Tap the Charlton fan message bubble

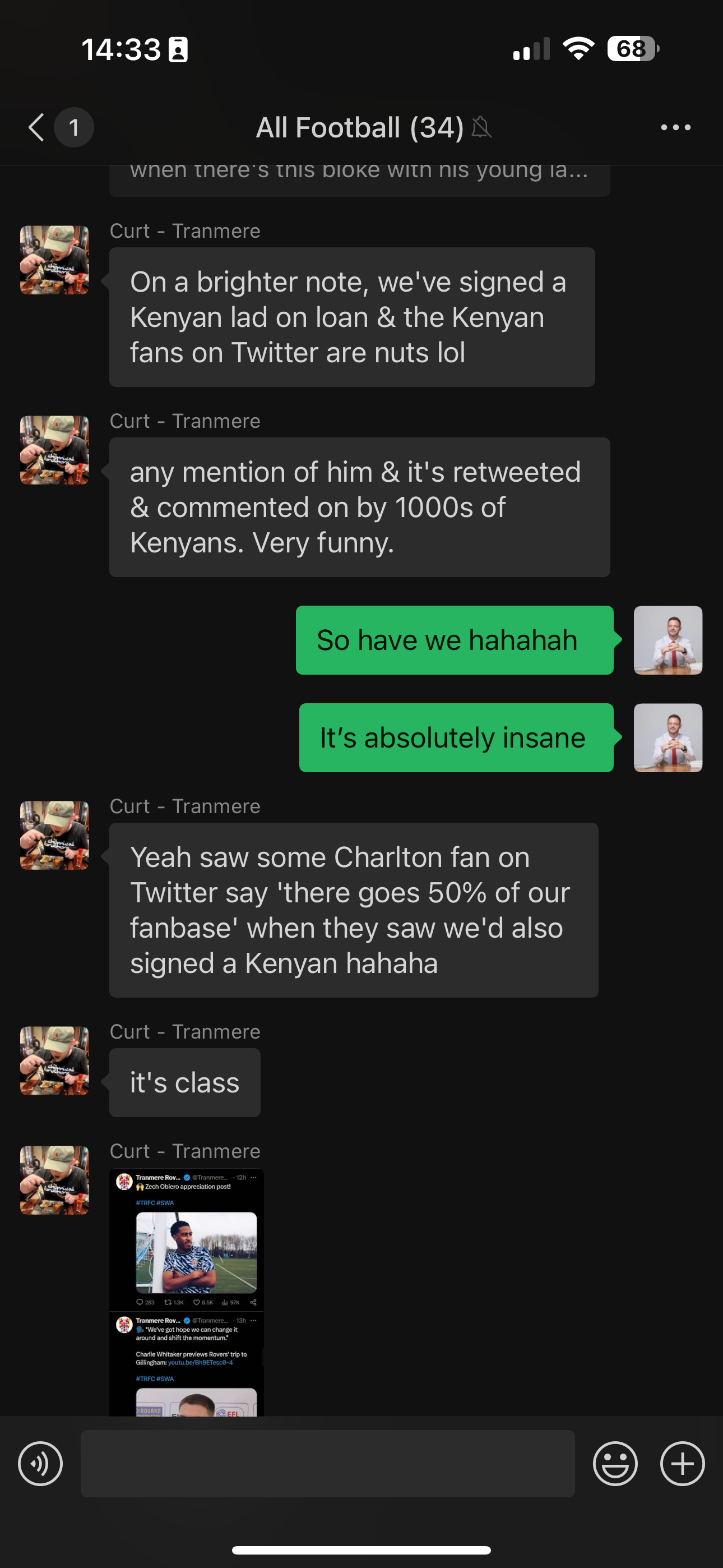coord(354,910)
